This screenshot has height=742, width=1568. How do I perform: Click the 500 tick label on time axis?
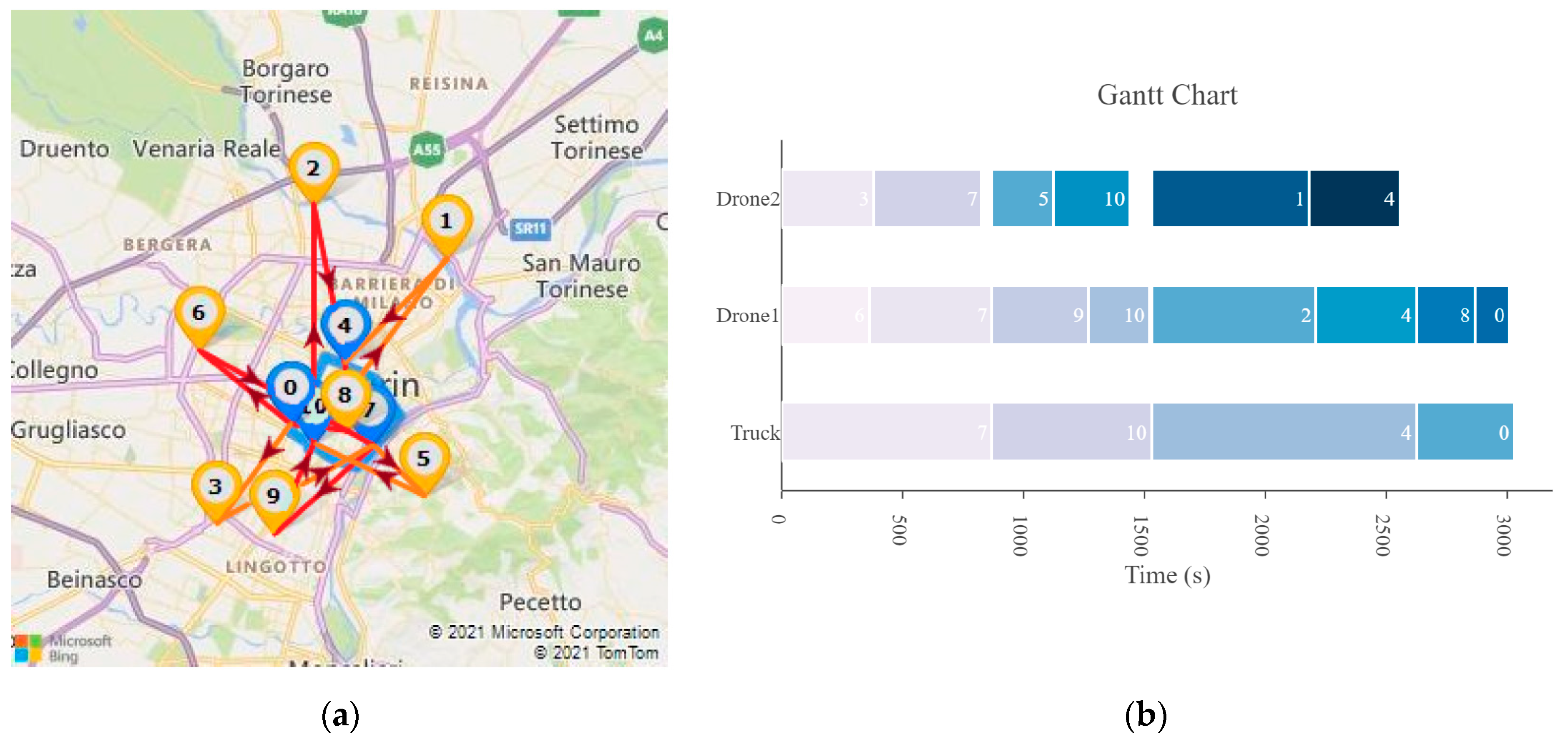pos(900,530)
